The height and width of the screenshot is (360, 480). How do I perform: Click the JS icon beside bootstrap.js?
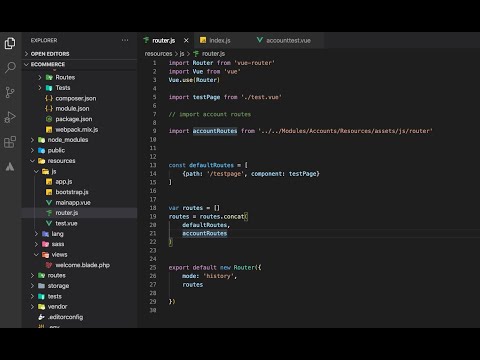pos(49,192)
